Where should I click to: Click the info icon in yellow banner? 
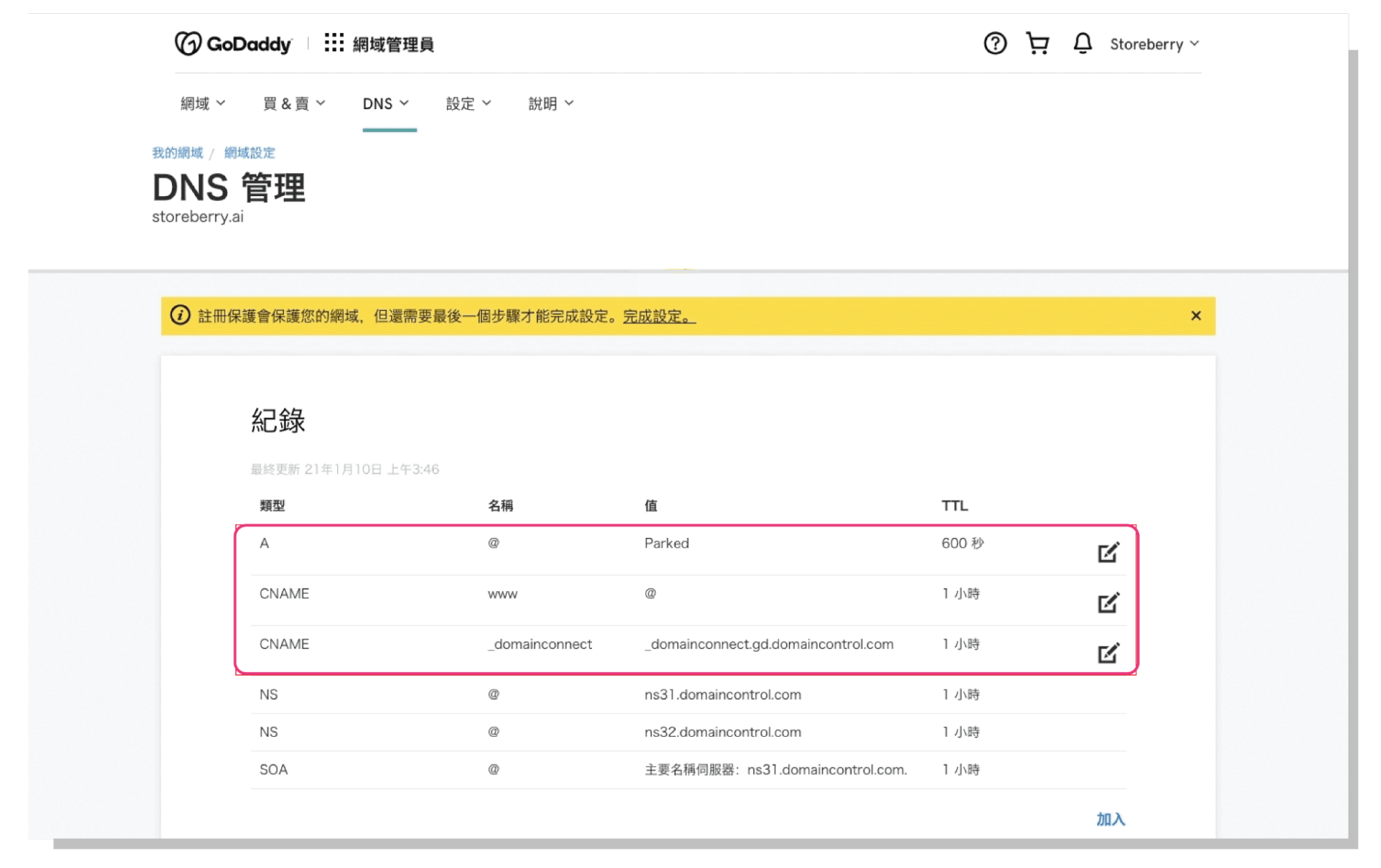[x=180, y=316]
